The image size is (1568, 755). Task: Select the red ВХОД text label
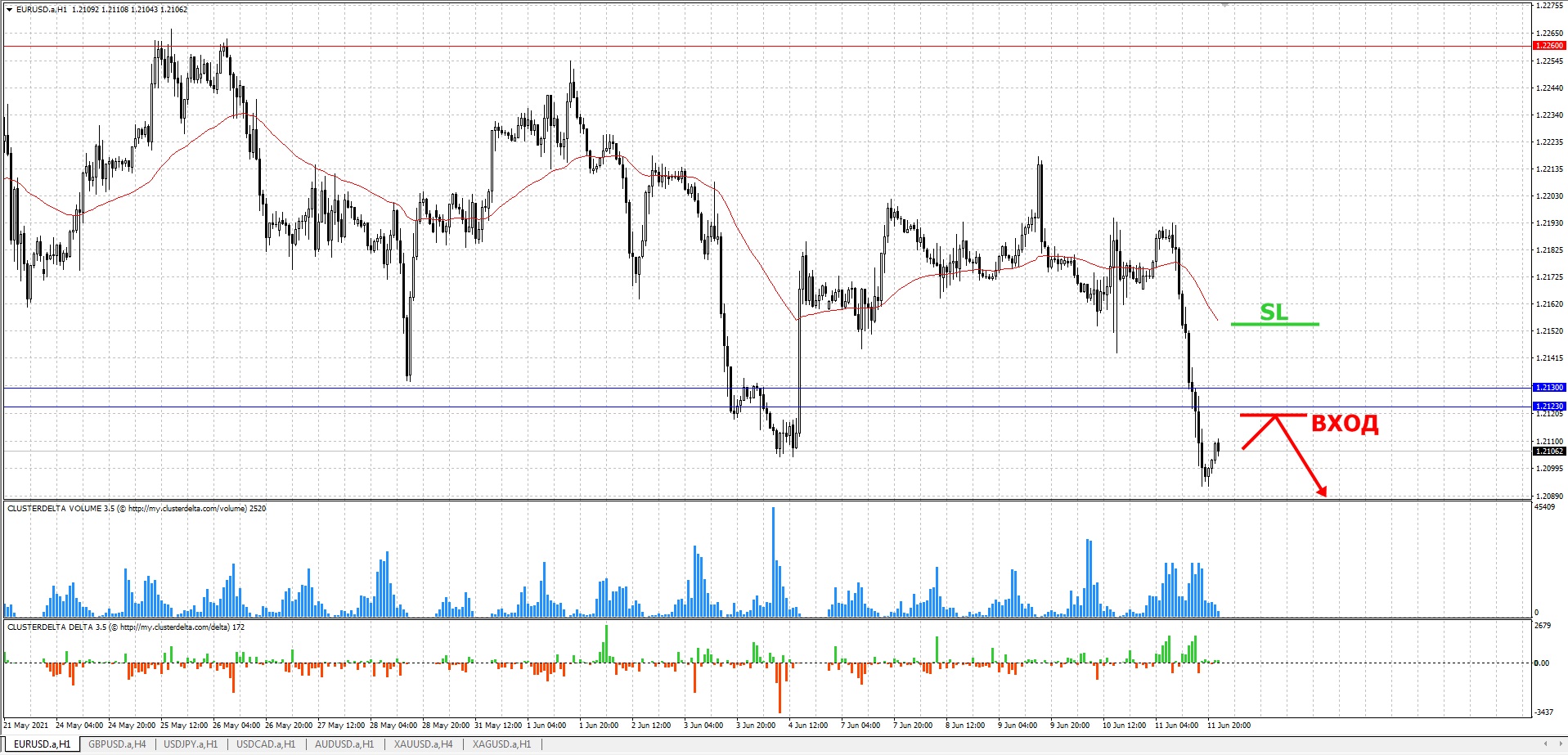click(1345, 424)
